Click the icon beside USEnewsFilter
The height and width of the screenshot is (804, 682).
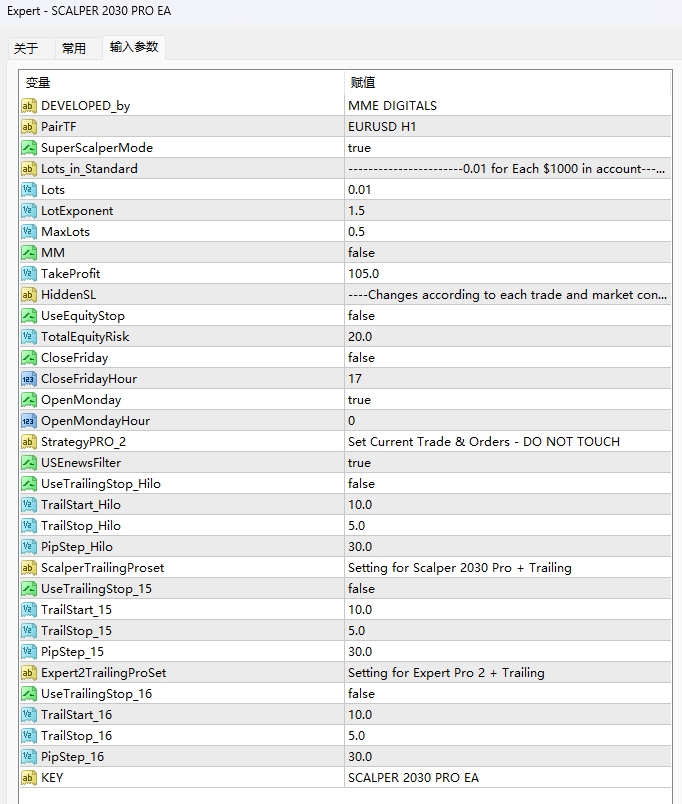(28, 463)
